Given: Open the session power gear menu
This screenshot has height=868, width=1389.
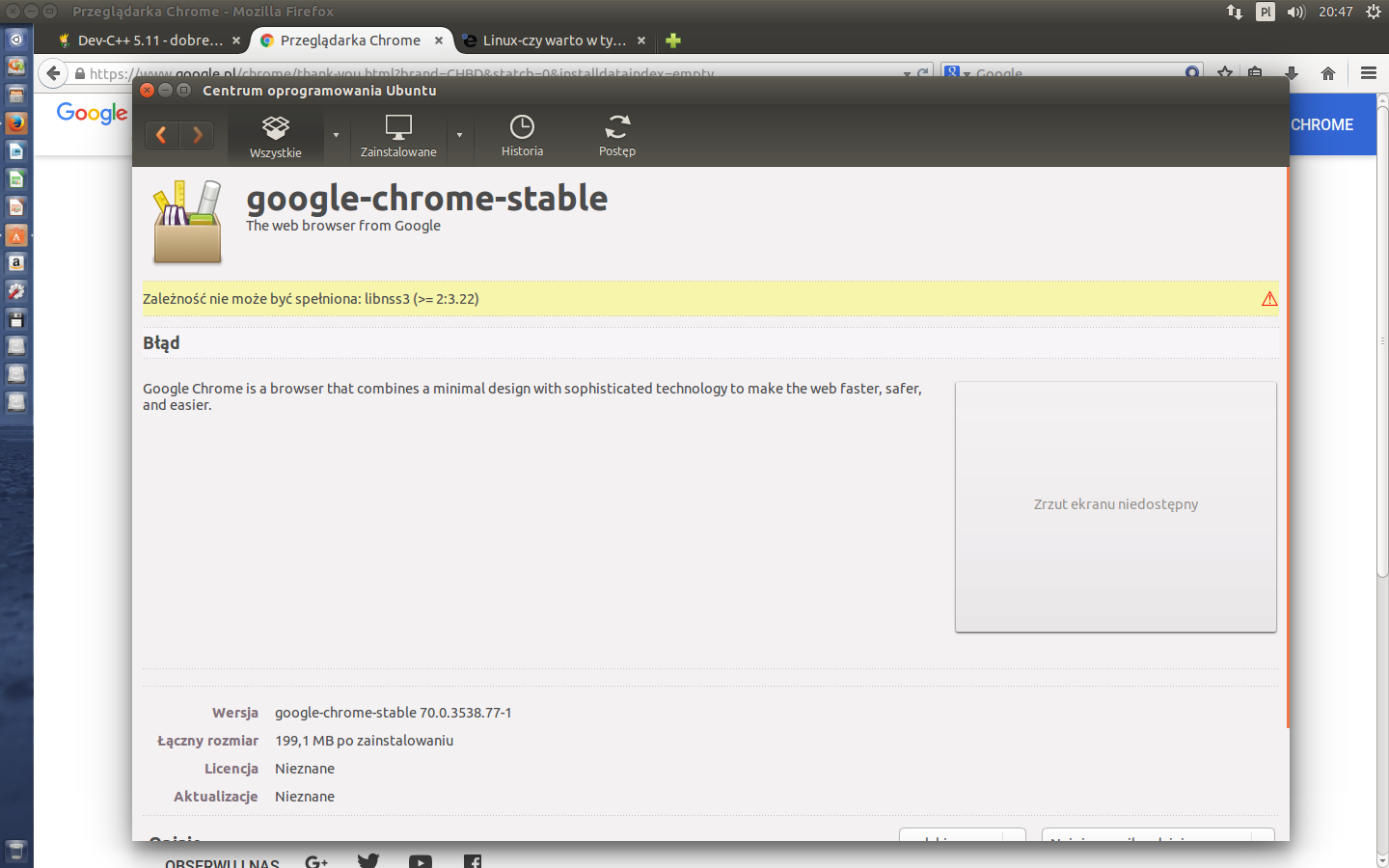Looking at the screenshot, I should tap(1374, 12).
